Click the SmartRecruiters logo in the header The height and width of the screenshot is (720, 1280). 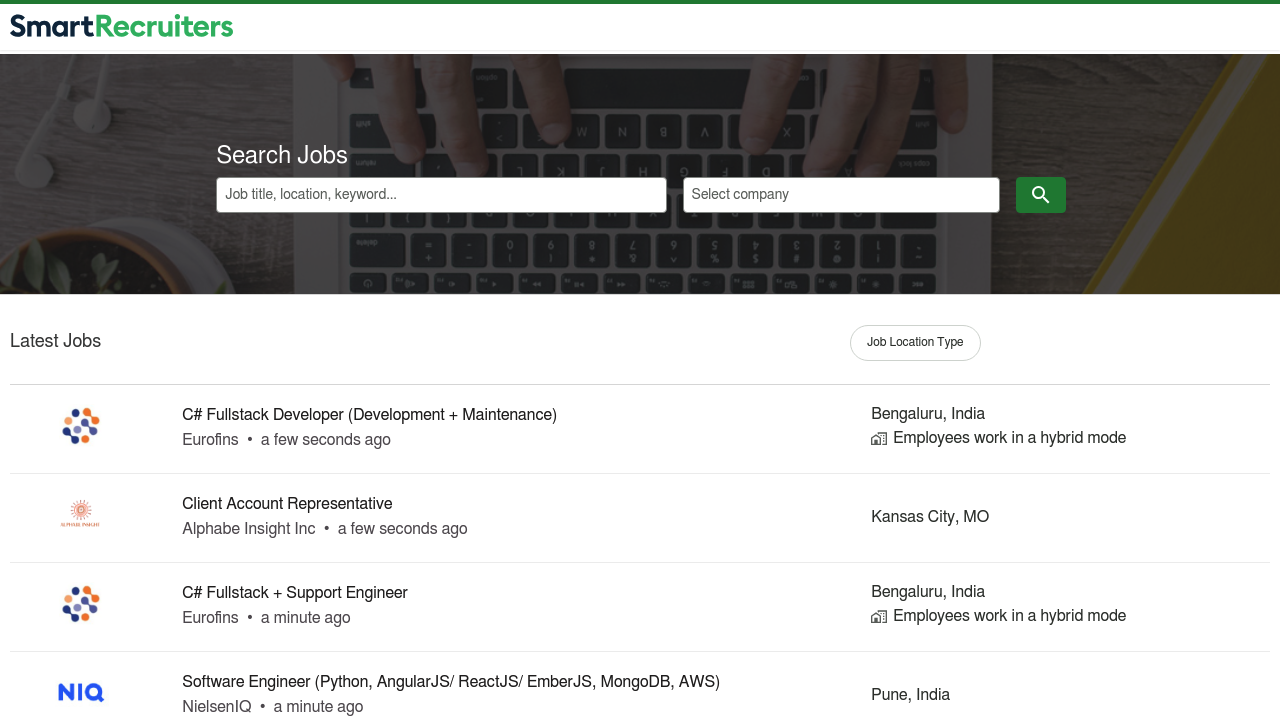click(x=120, y=25)
